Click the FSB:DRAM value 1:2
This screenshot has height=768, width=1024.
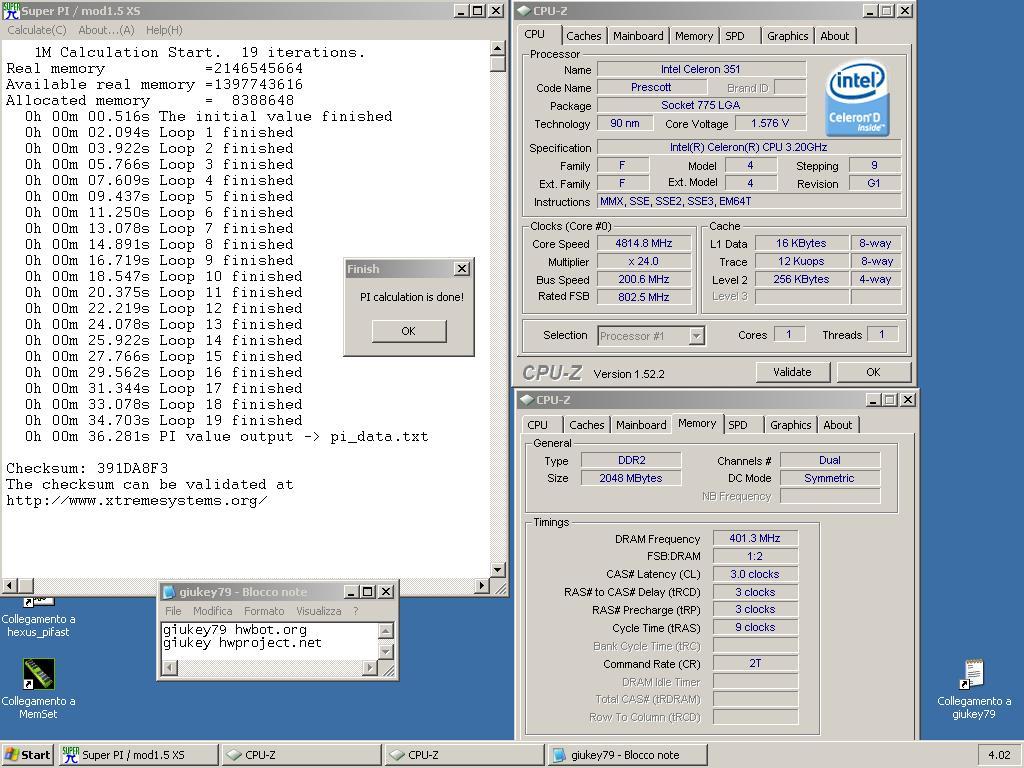point(755,556)
